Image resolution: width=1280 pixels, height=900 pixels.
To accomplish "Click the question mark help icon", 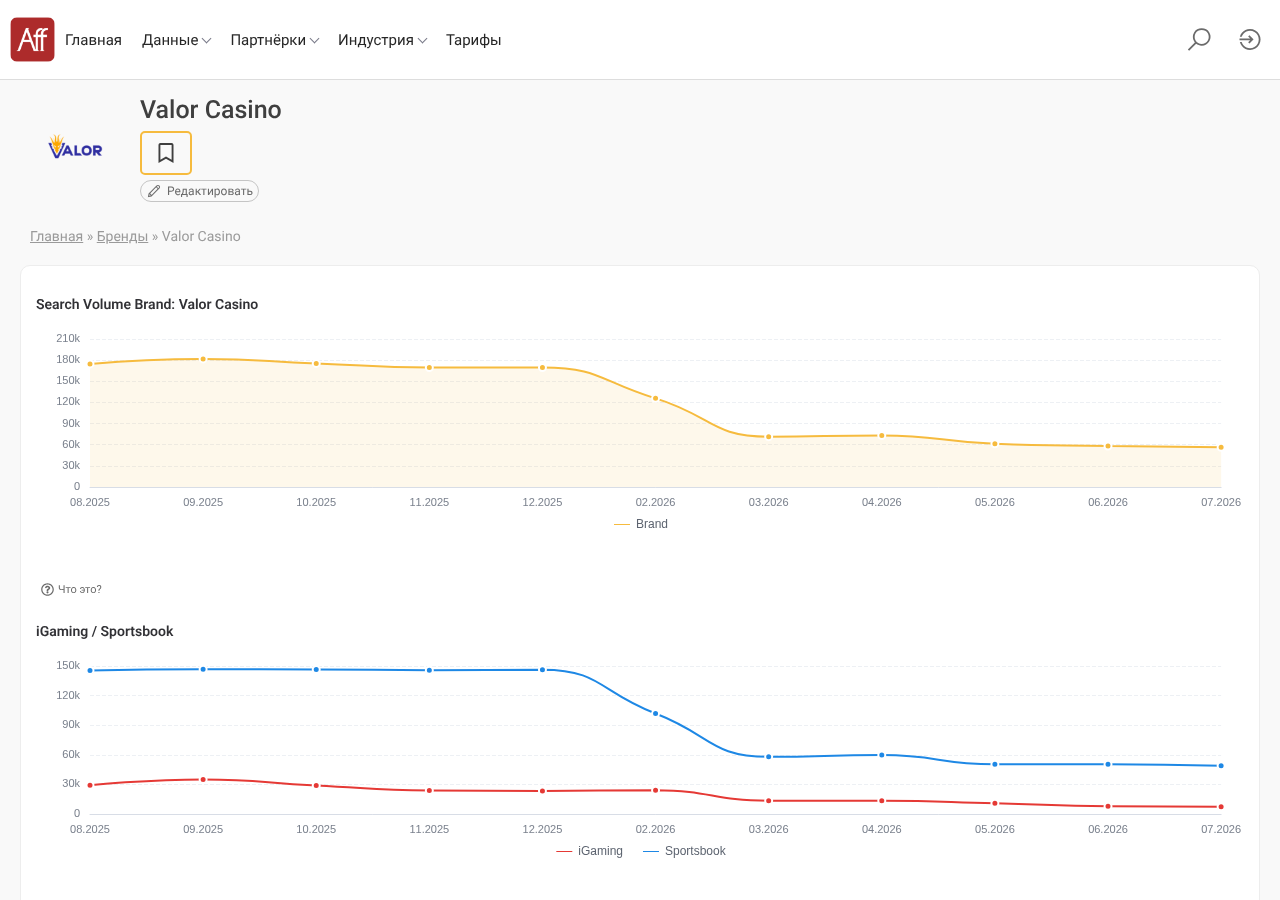I will click(x=47, y=590).
